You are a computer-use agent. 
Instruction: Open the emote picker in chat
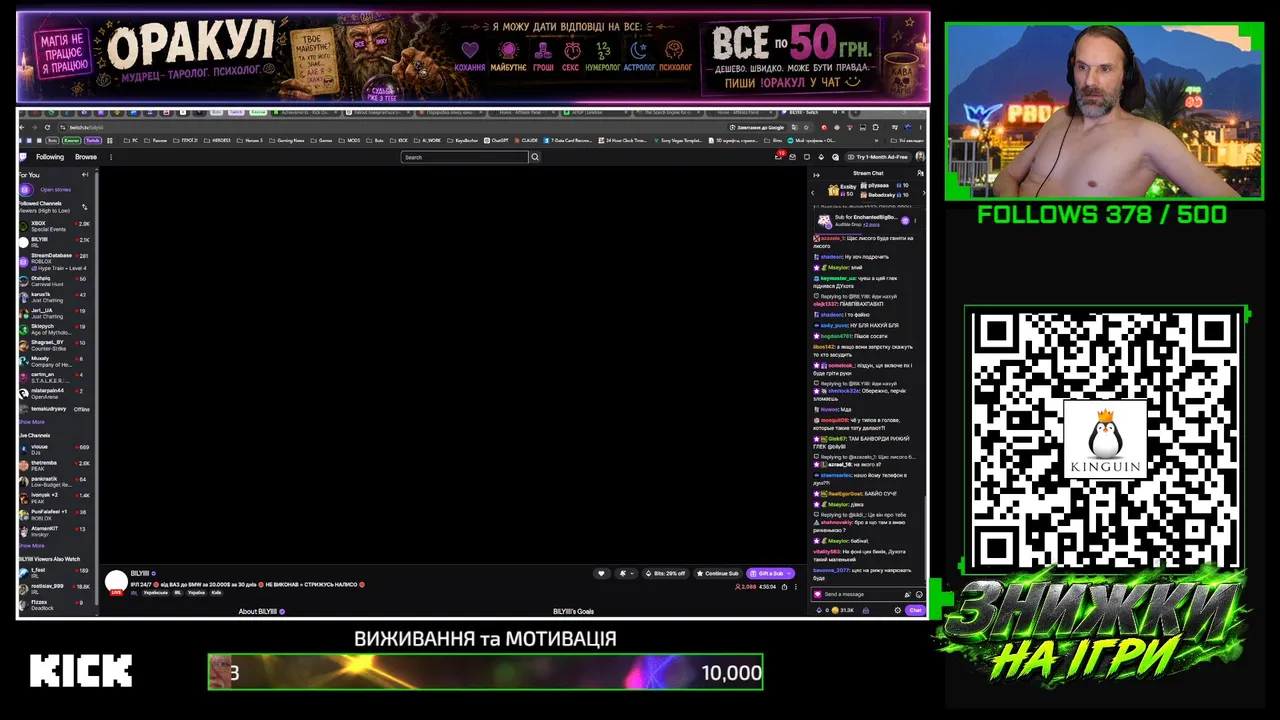pyautogui.click(x=920, y=594)
